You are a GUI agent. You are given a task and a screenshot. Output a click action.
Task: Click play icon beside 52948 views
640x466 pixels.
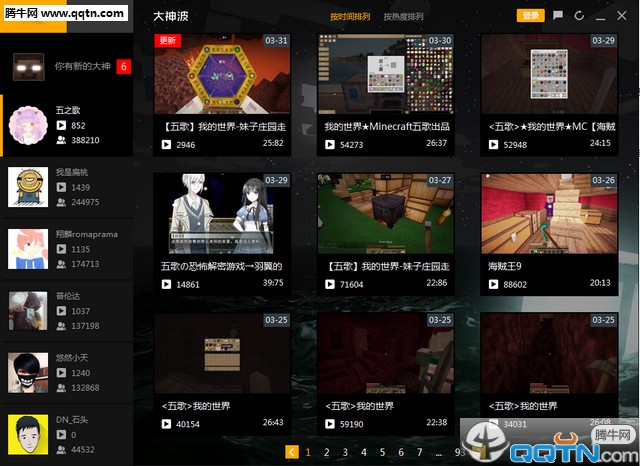tap(493, 144)
